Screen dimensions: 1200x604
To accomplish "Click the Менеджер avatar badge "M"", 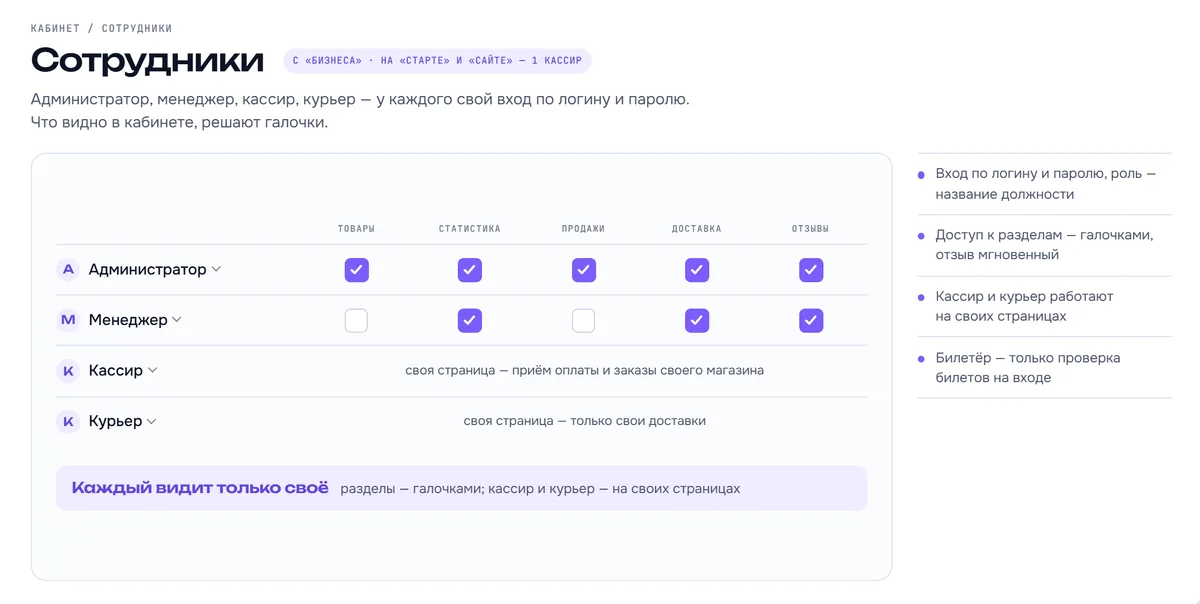I will tap(68, 320).
